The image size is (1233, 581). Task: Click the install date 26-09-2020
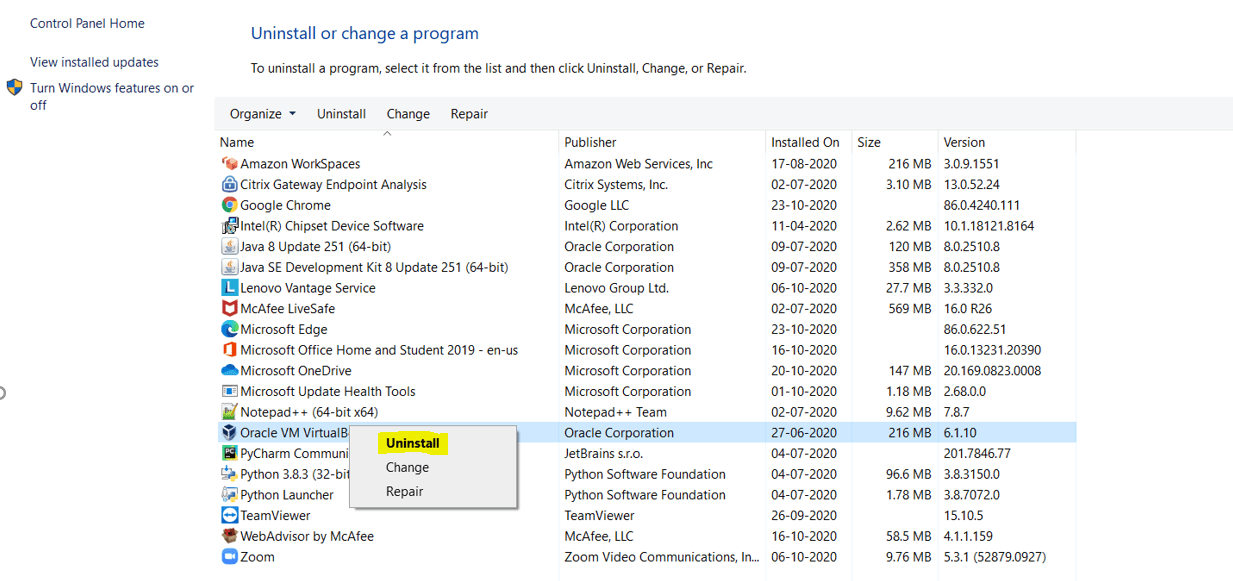coord(804,515)
